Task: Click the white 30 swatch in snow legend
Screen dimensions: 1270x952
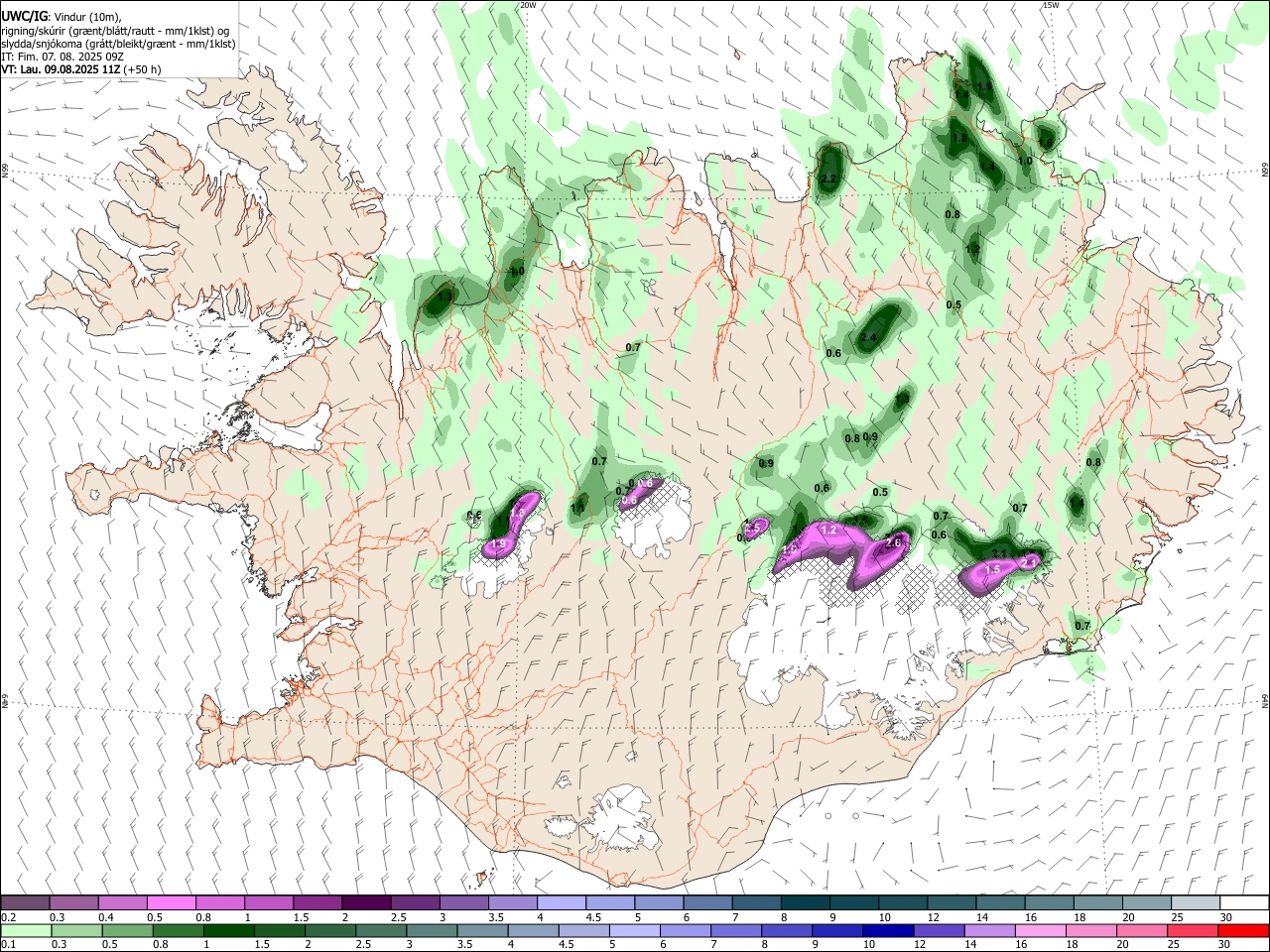Action: pos(1244,903)
